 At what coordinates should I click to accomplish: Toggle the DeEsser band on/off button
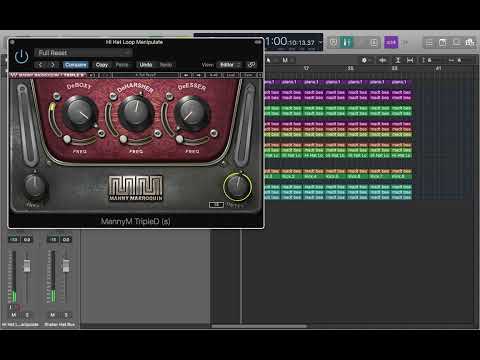click(169, 97)
